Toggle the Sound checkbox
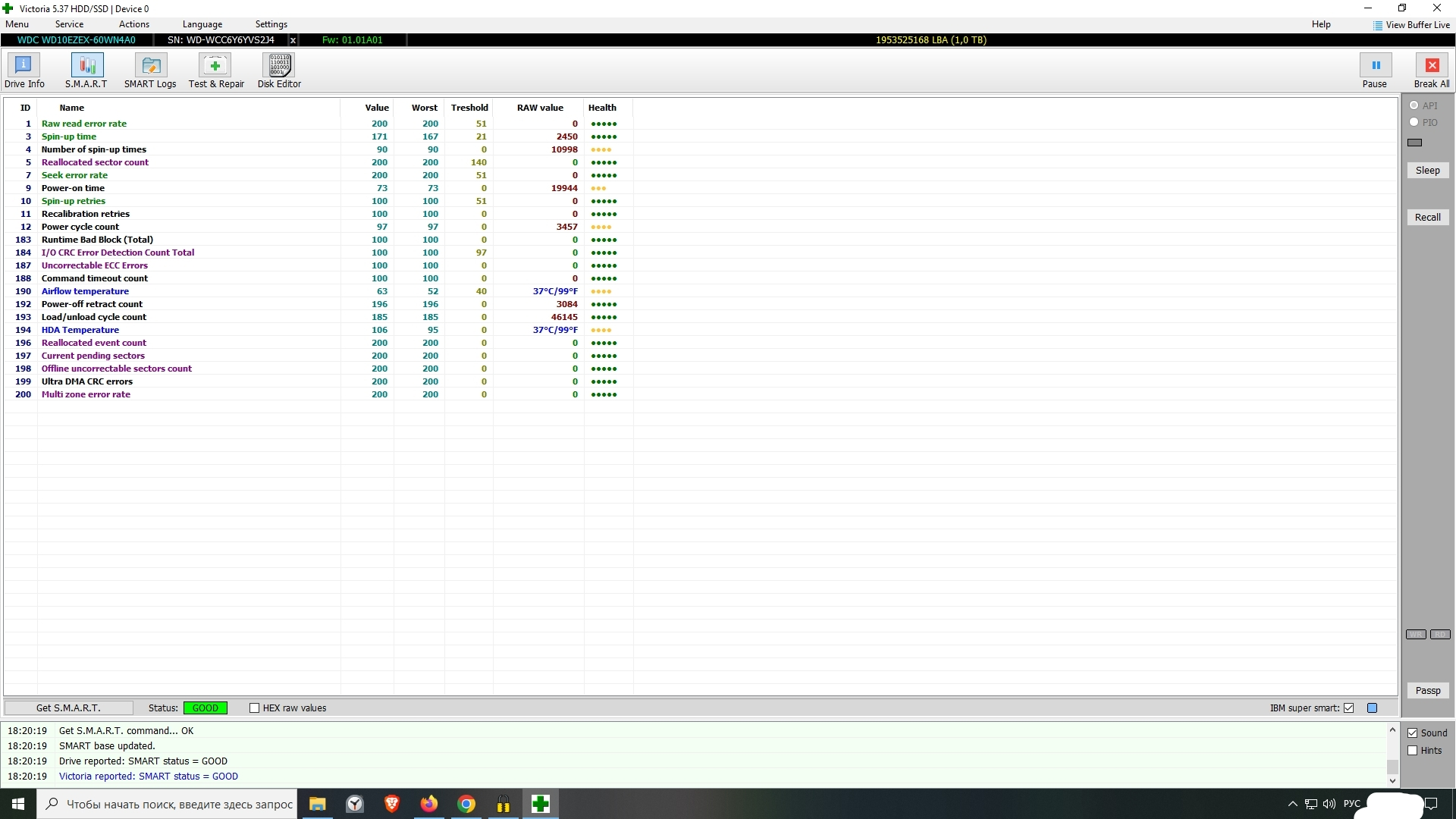This screenshot has height=819, width=1456. point(1412,733)
